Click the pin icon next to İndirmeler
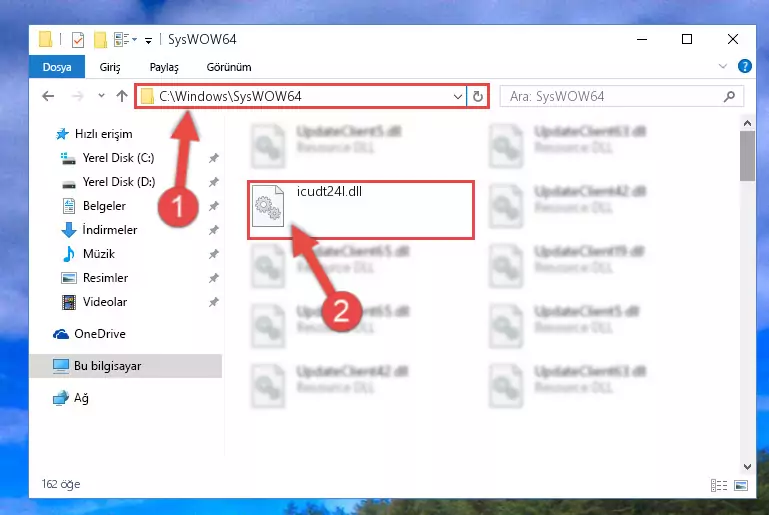 (x=213, y=230)
